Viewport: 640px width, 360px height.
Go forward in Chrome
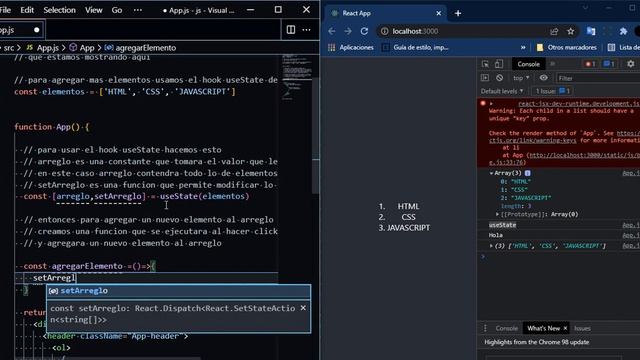point(348,31)
